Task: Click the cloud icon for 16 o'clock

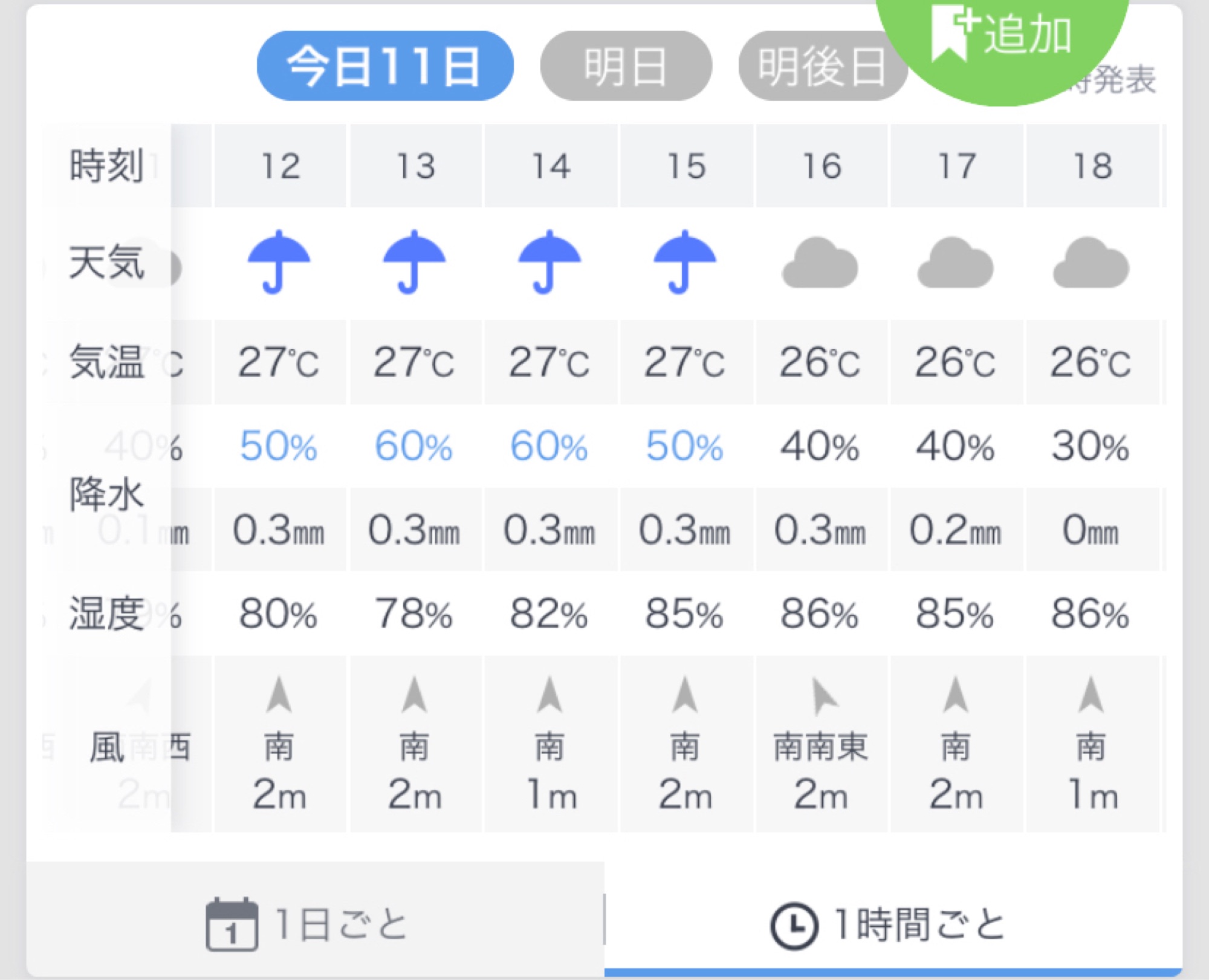Action: coord(820,263)
